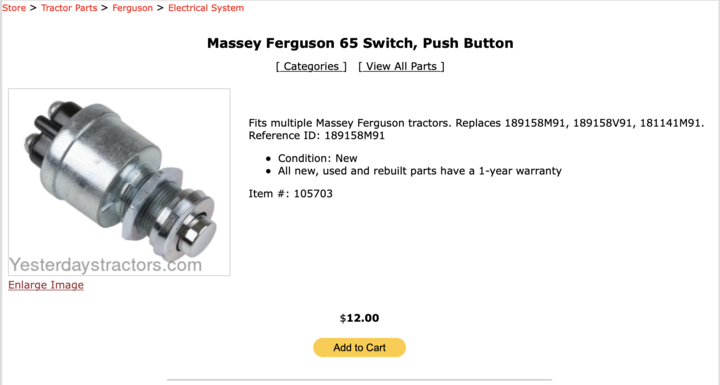Open the Store breadcrumb link

[x=14, y=8]
